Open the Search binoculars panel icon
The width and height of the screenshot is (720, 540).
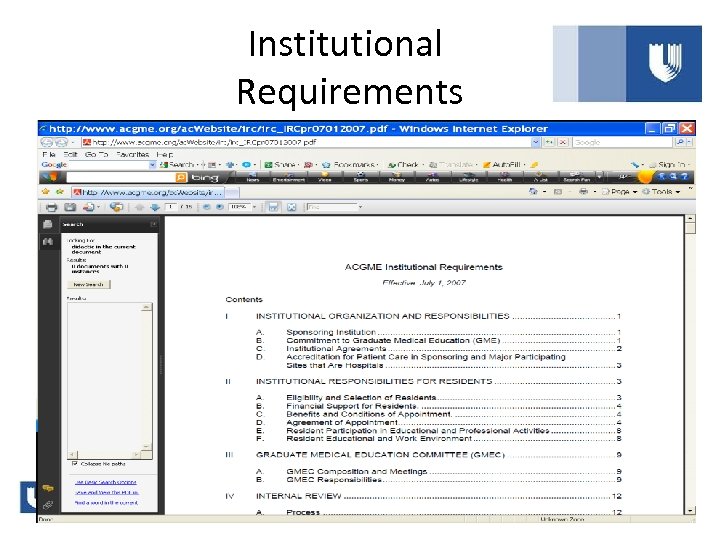click(x=48, y=241)
